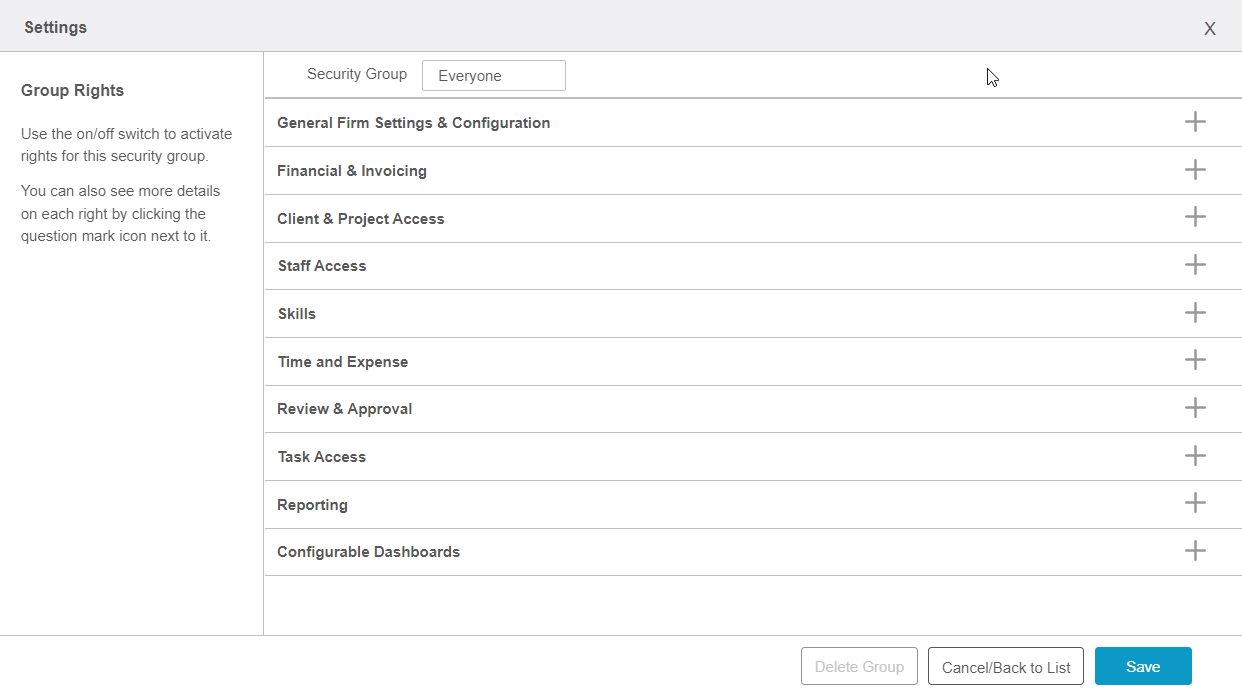
Task: Focus the Security Group name field
Action: [x=493, y=76]
